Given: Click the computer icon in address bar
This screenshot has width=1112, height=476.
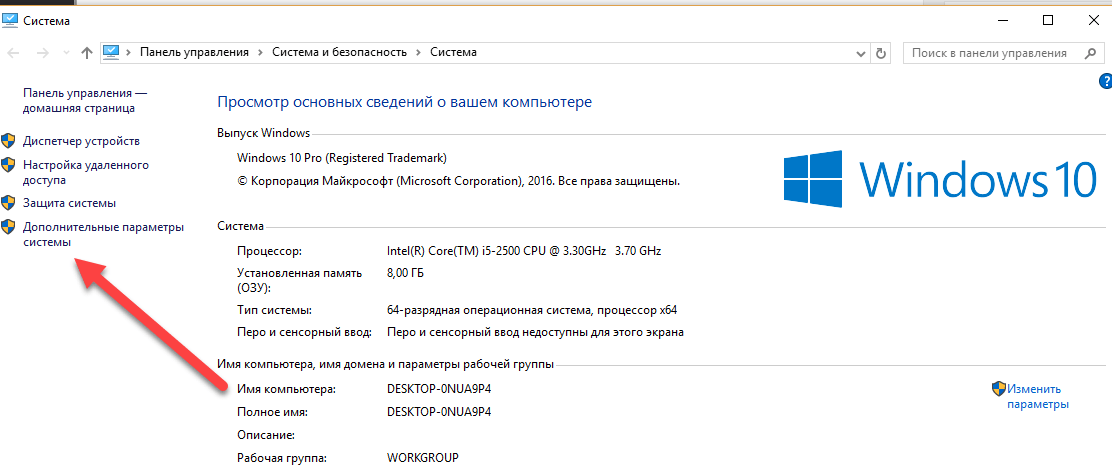Looking at the screenshot, I should click(111, 52).
